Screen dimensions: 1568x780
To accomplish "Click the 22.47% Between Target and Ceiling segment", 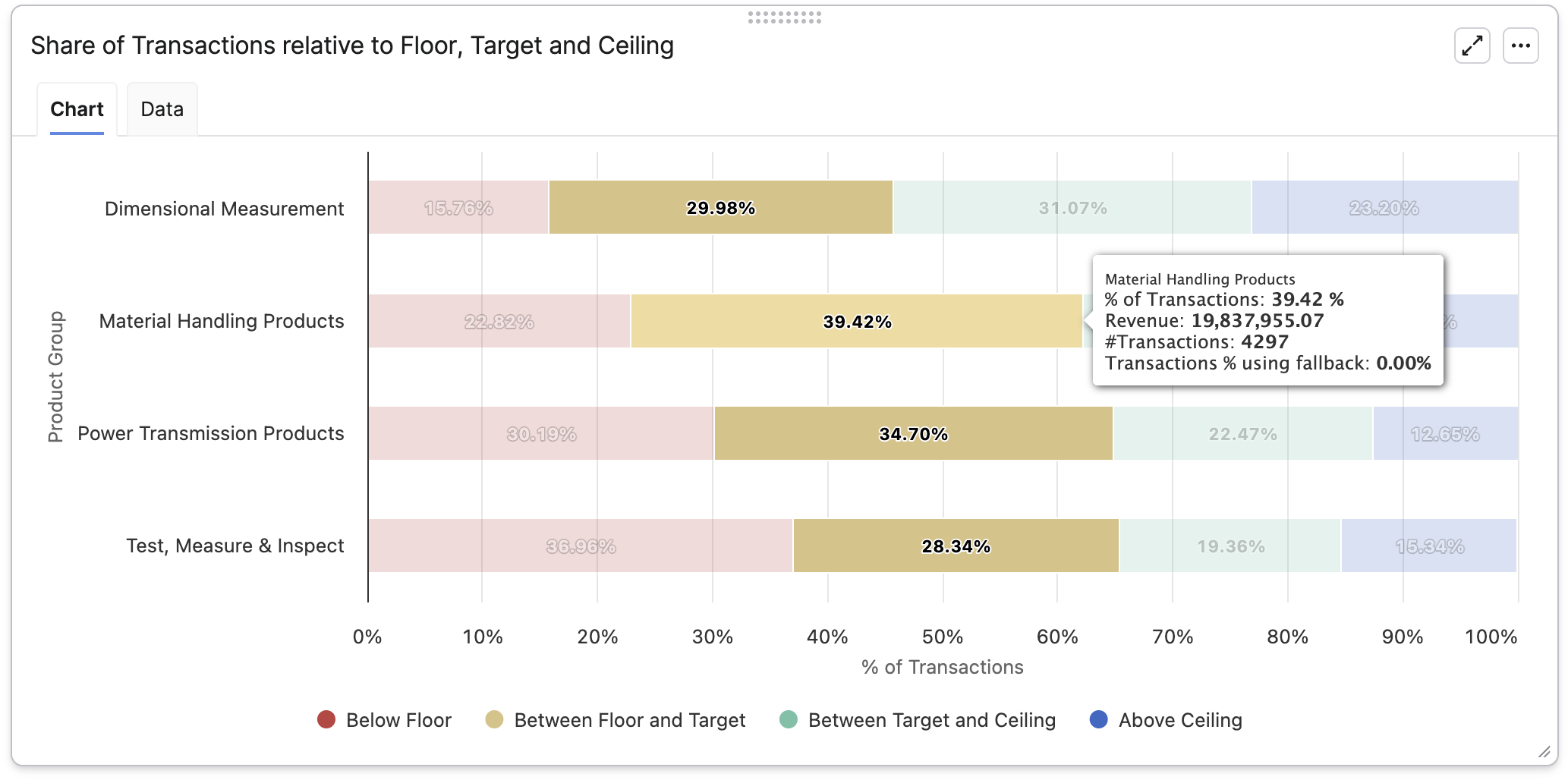I will coord(1242,433).
